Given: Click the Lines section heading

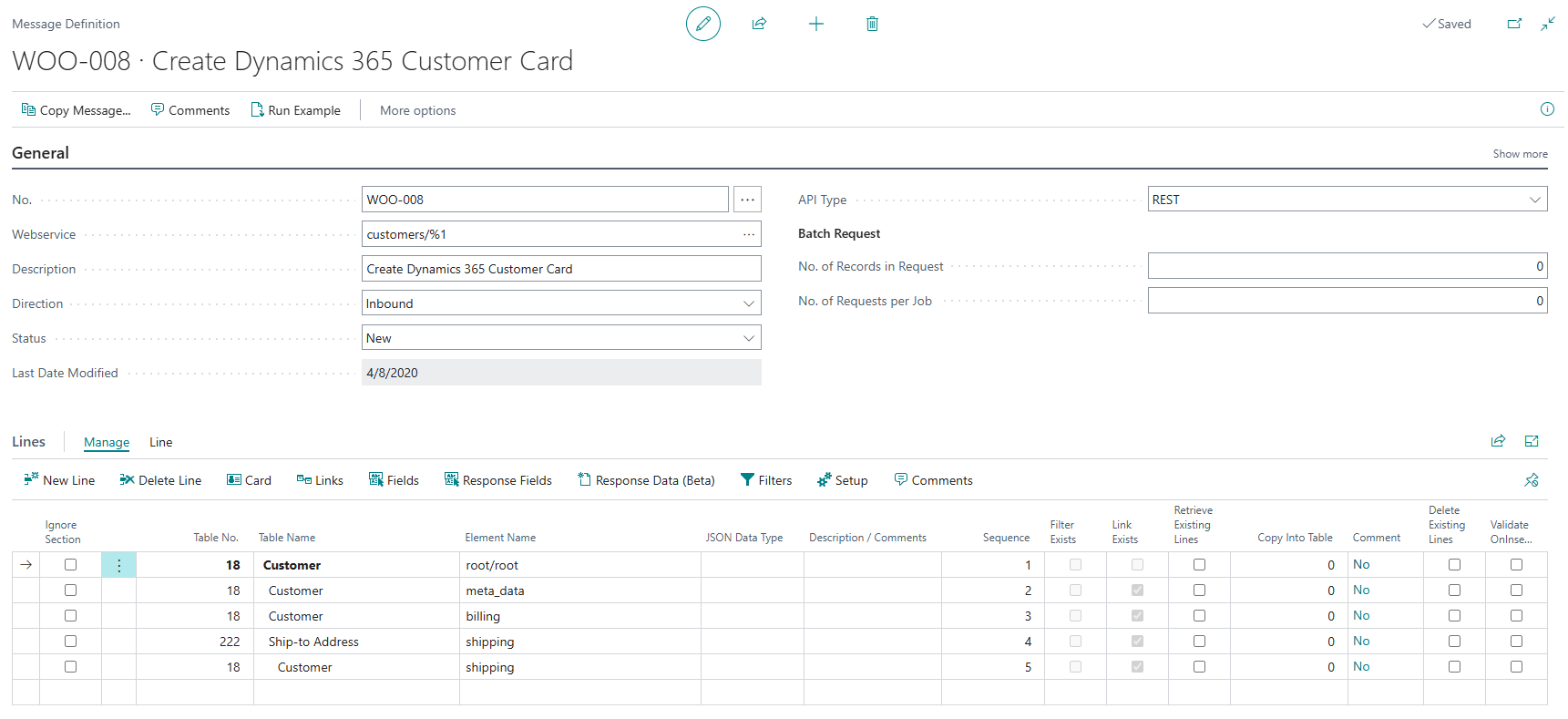Looking at the screenshot, I should (28, 442).
